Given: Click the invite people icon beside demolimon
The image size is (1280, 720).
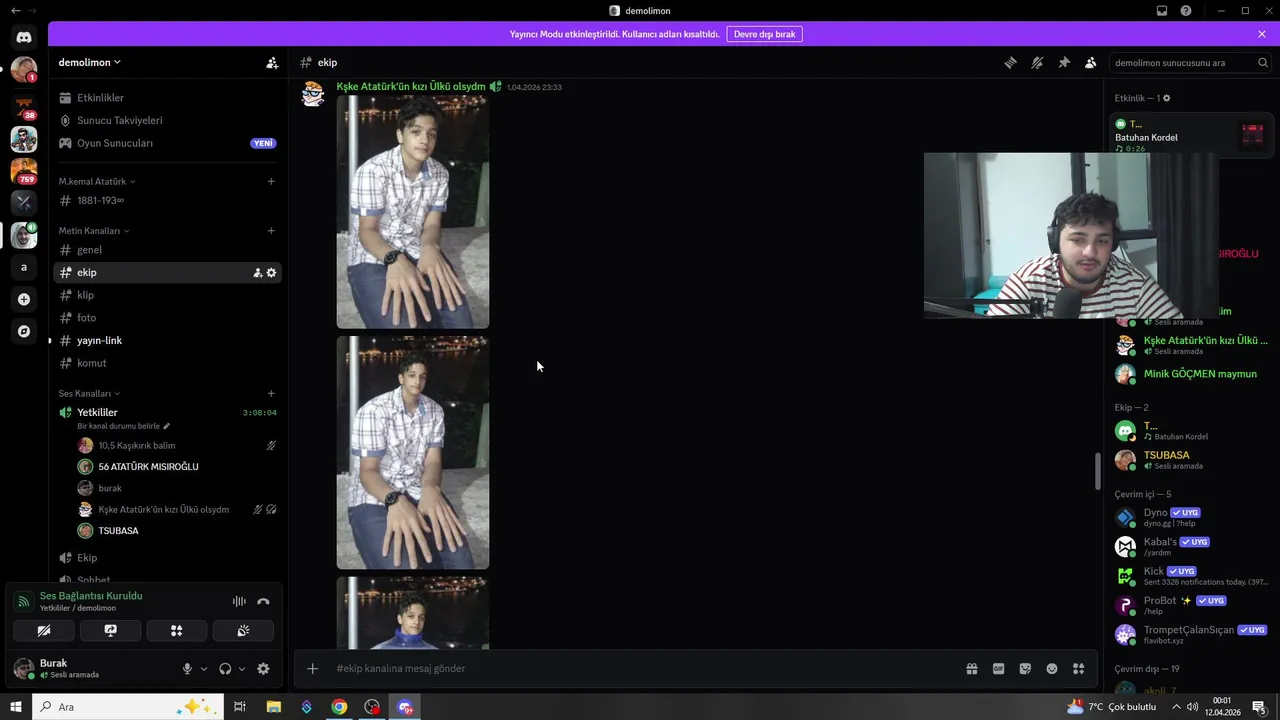Looking at the screenshot, I should (x=272, y=62).
